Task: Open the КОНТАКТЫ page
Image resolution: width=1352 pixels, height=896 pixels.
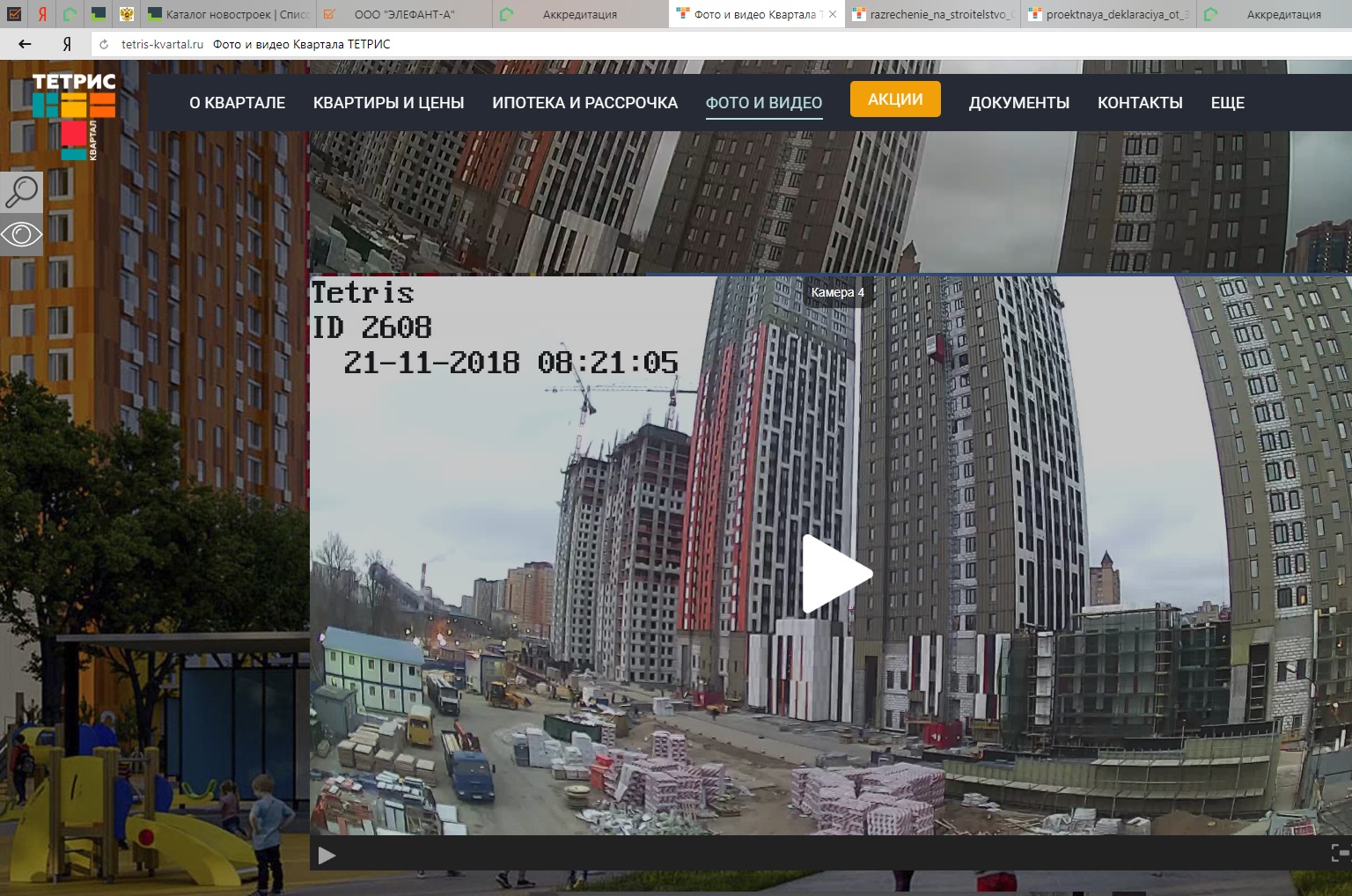Action: click(x=1140, y=103)
